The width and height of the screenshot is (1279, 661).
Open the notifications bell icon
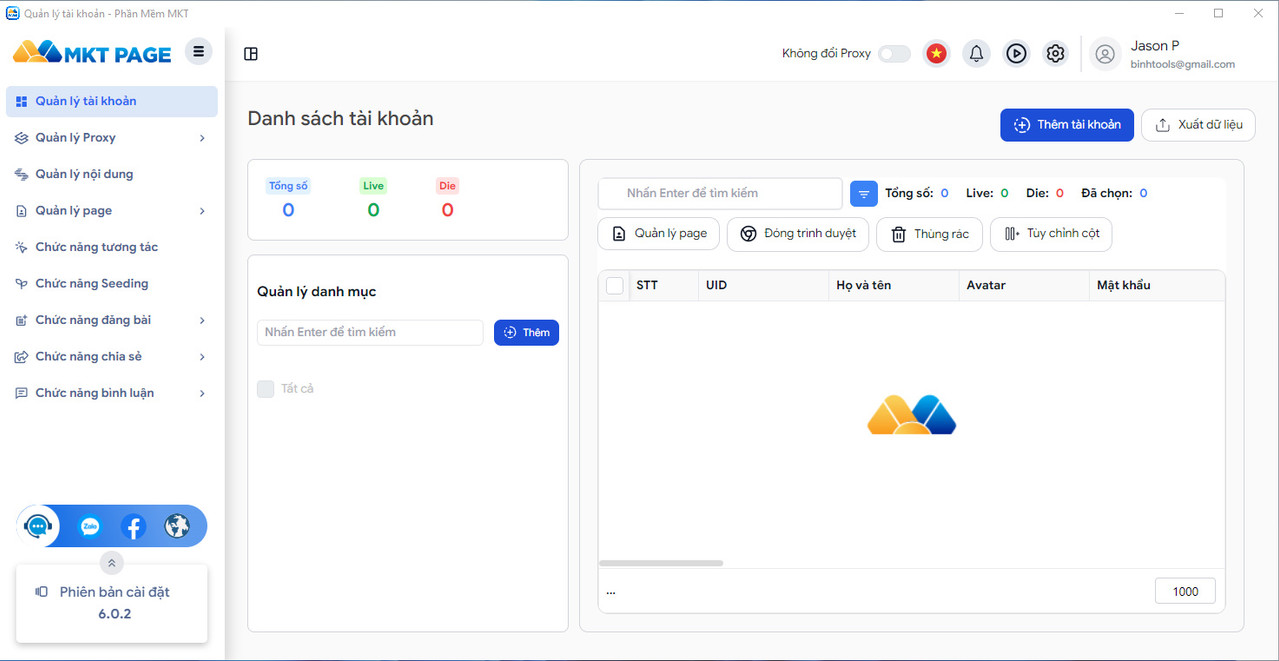pyautogui.click(x=977, y=54)
